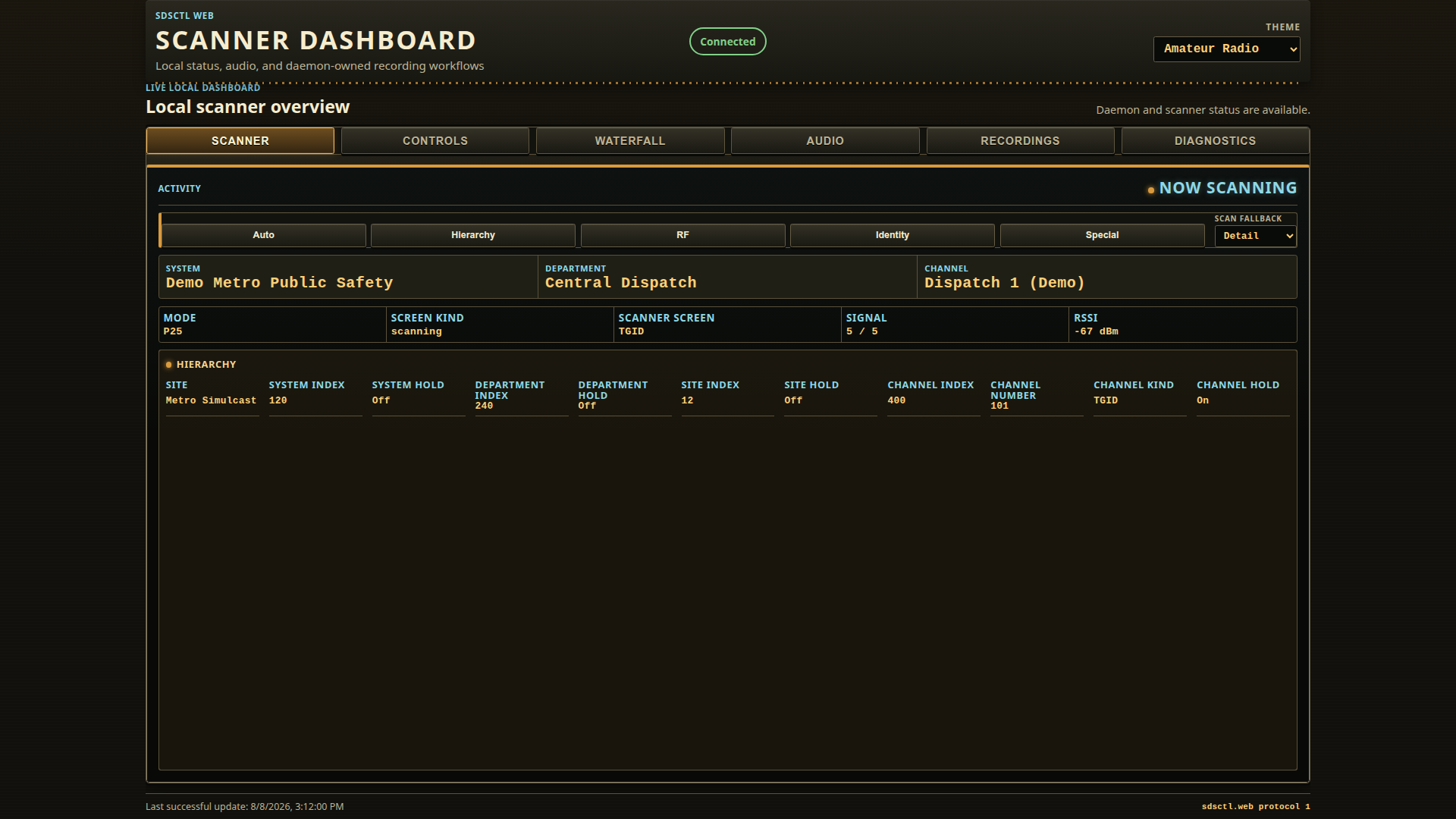The height and width of the screenshot is (819, 1456).
Task: Open the Theme dropdown showing Amateur Radio
Action: (x=1226, y=49)
